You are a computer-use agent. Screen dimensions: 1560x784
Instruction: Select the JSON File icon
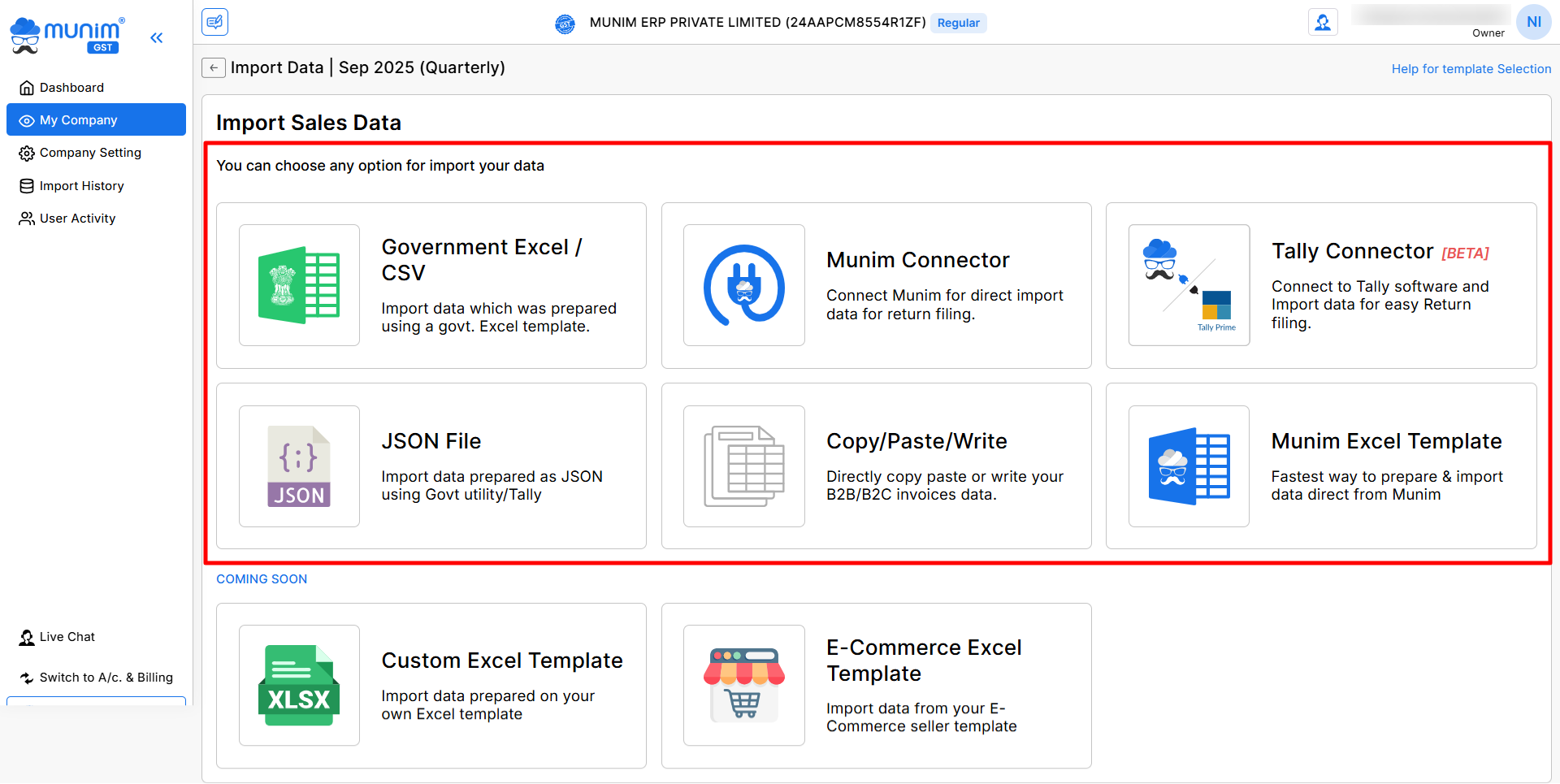coord(299,466)
